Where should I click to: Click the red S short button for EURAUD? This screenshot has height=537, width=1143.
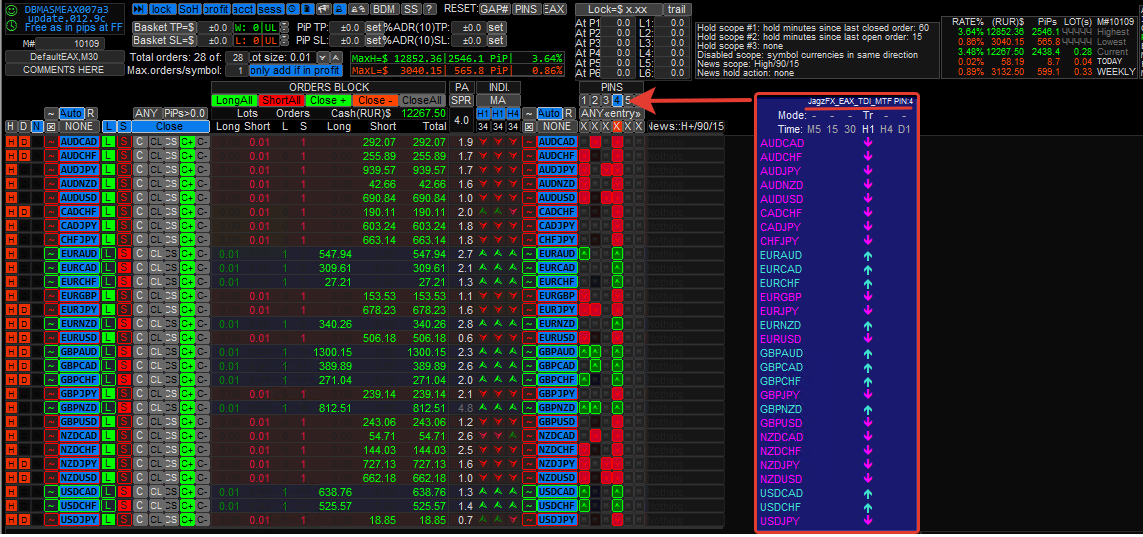[124, 254]
